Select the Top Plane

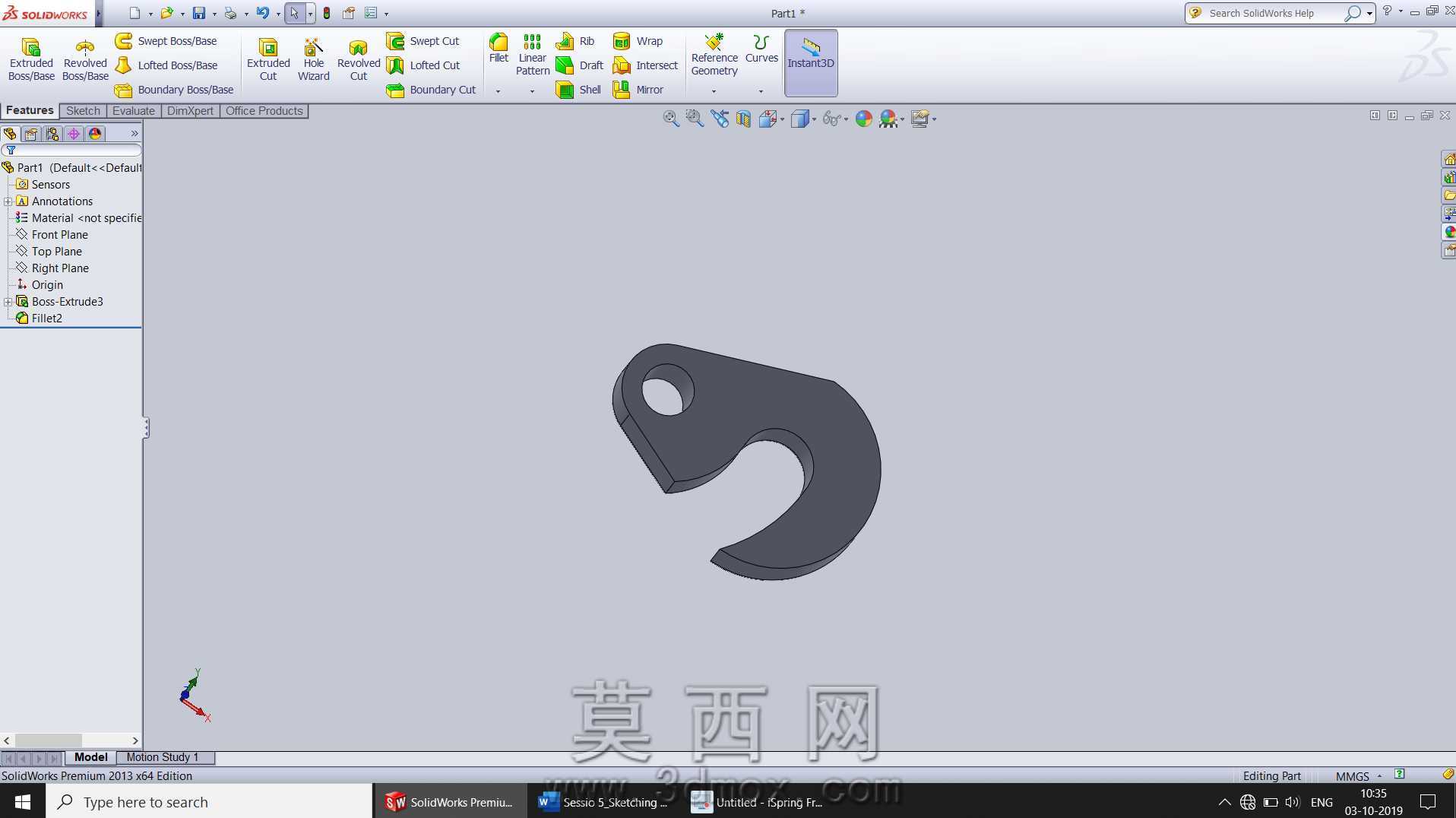coord(49,252)
